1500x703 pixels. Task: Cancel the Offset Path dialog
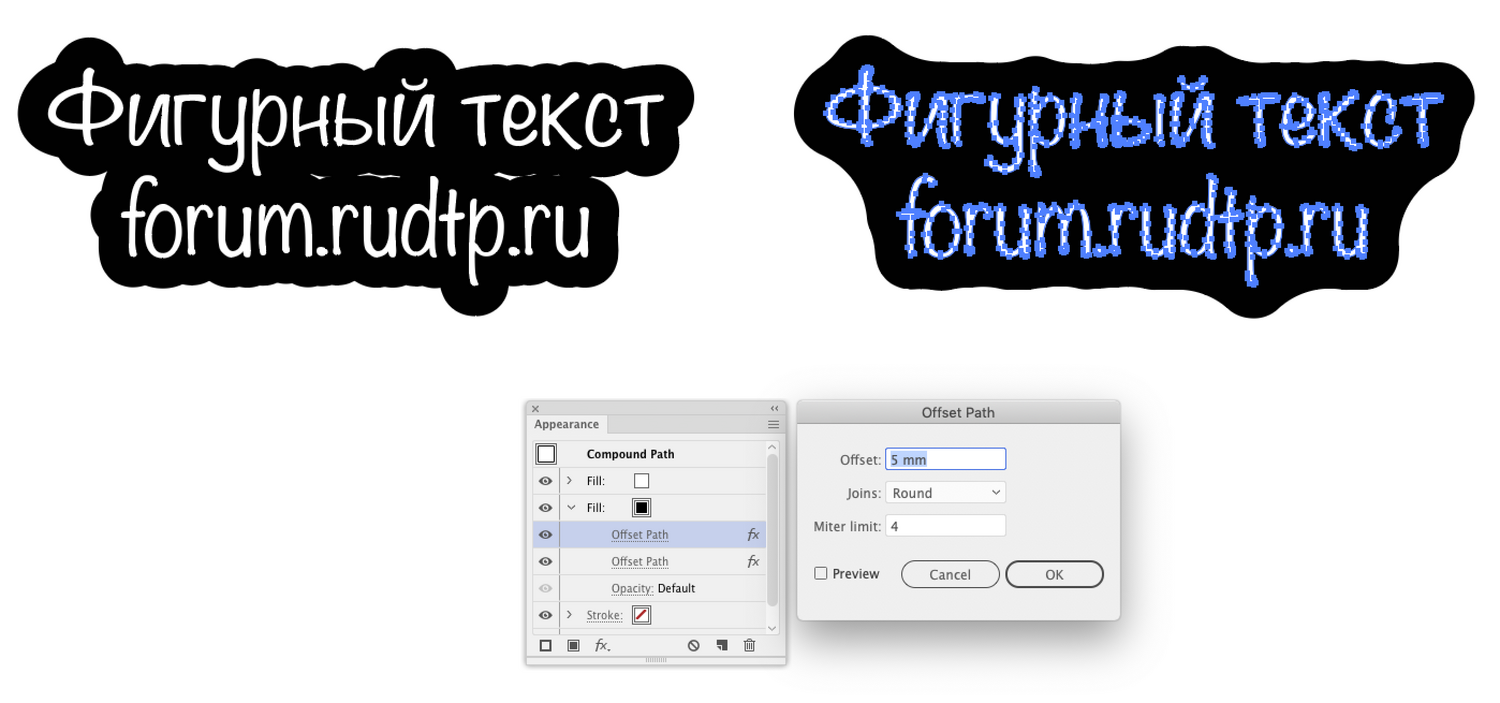click(950, 574)
